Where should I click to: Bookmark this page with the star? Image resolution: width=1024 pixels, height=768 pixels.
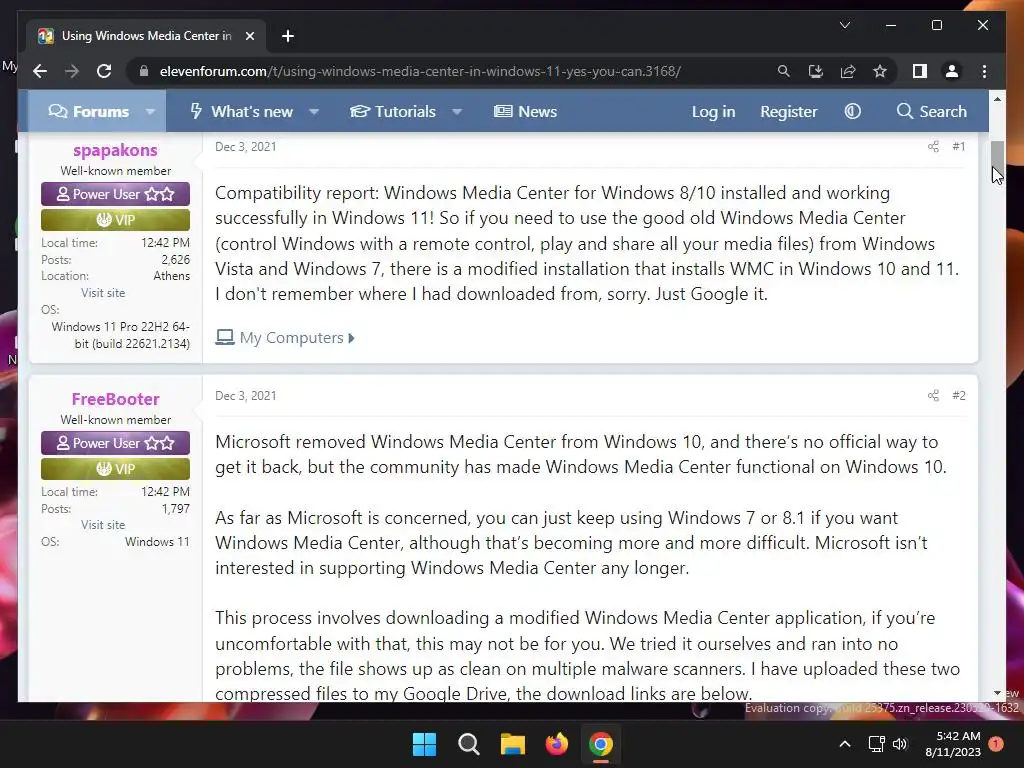click(880, 71)
